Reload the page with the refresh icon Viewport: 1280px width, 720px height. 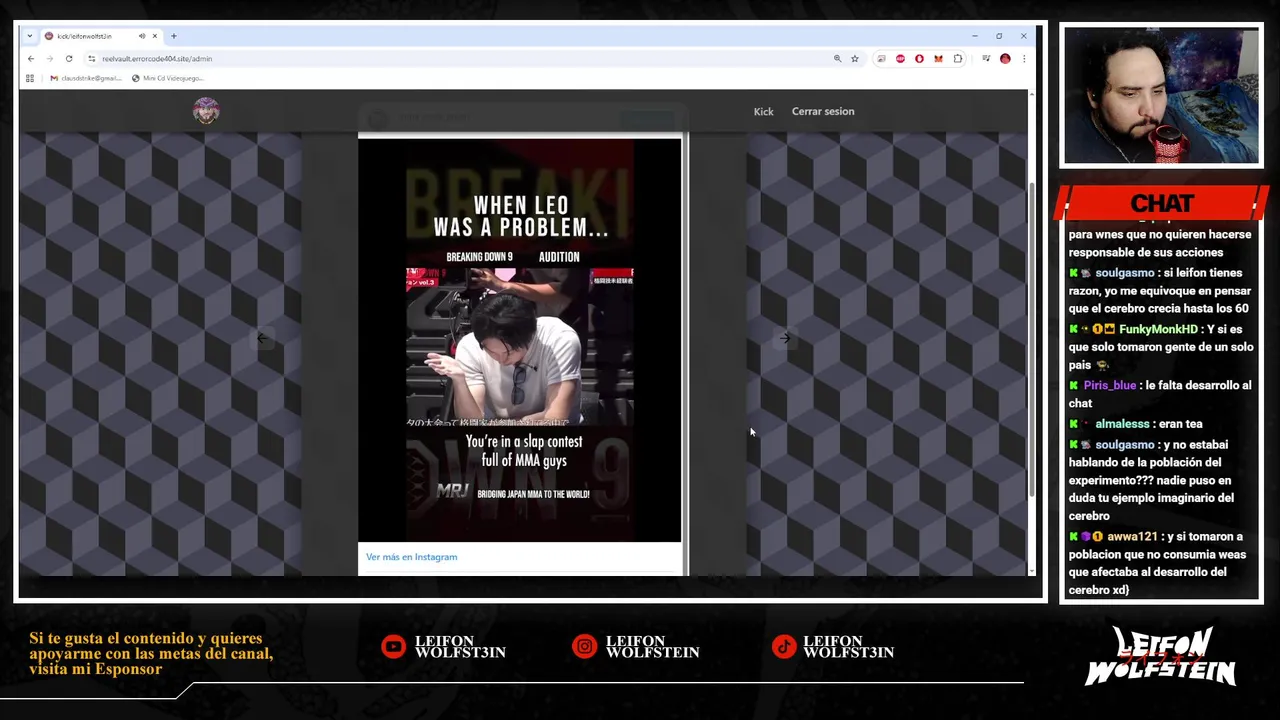pyautogui.click(x=69, y=59)
